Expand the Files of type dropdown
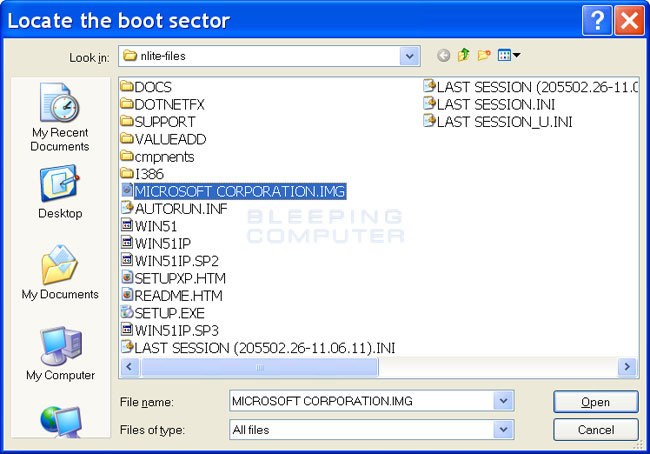650x454 pixels. [504, 429]
